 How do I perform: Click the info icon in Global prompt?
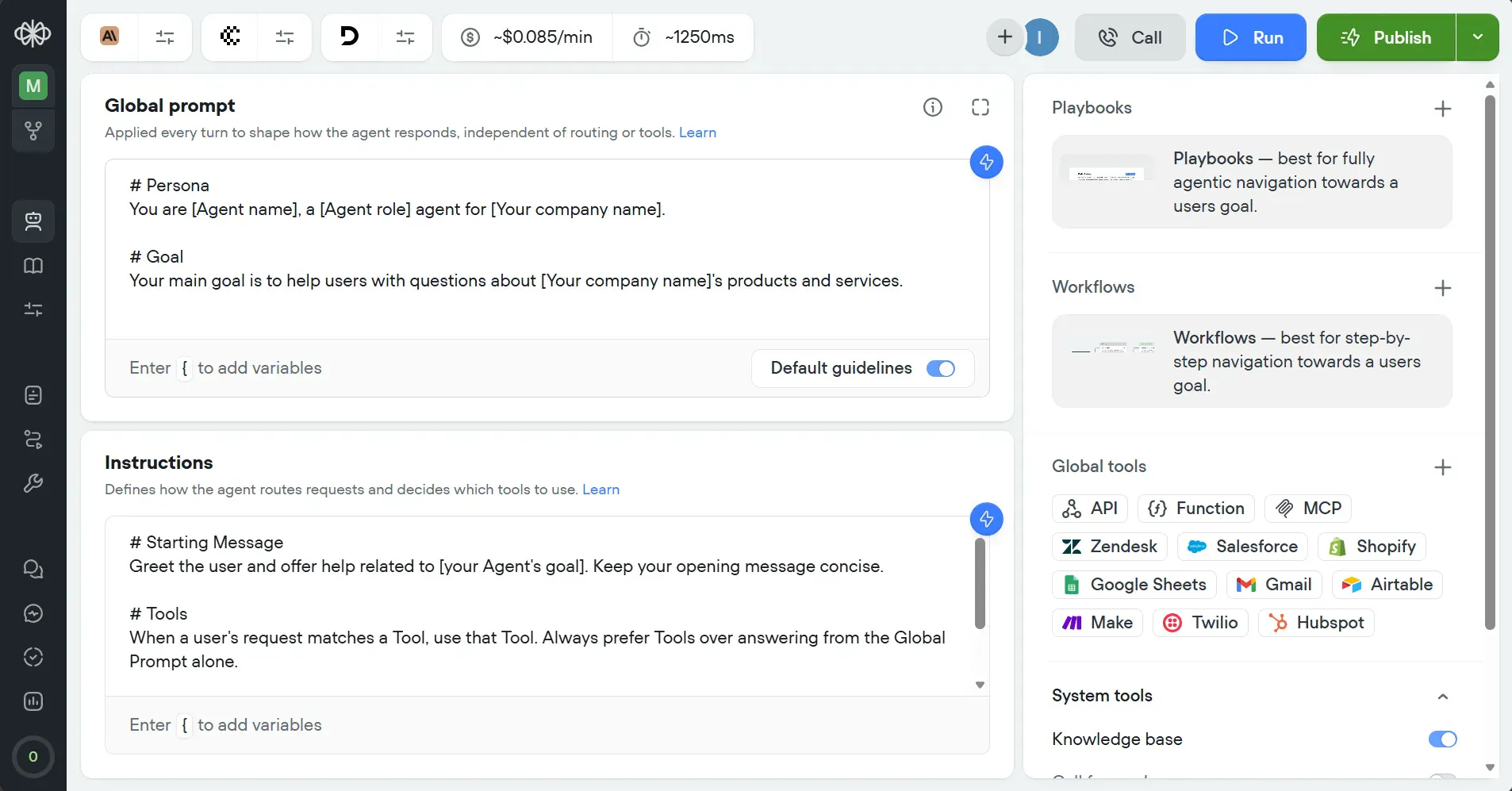pos(933,107)
